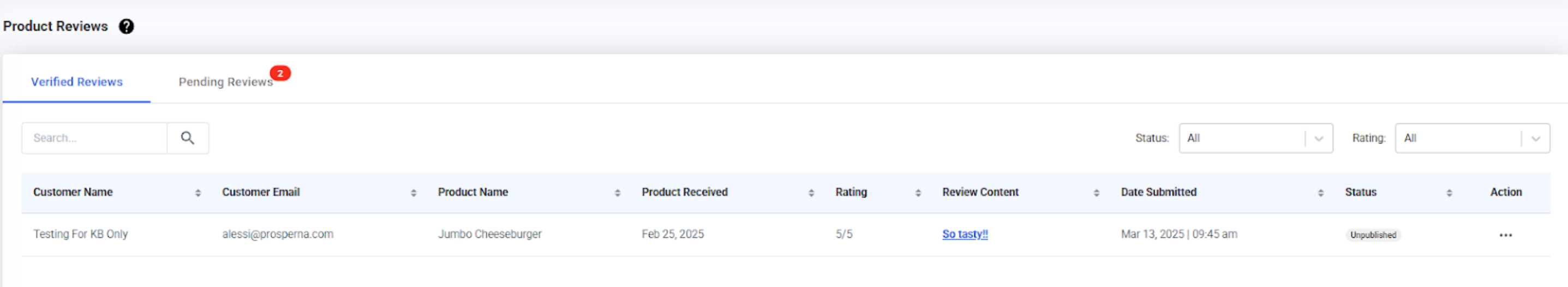Open the "So tasty!!" review link
The width and height of the screenshot is (1568, 287).
pyautogui.click(x=965, y=234)
